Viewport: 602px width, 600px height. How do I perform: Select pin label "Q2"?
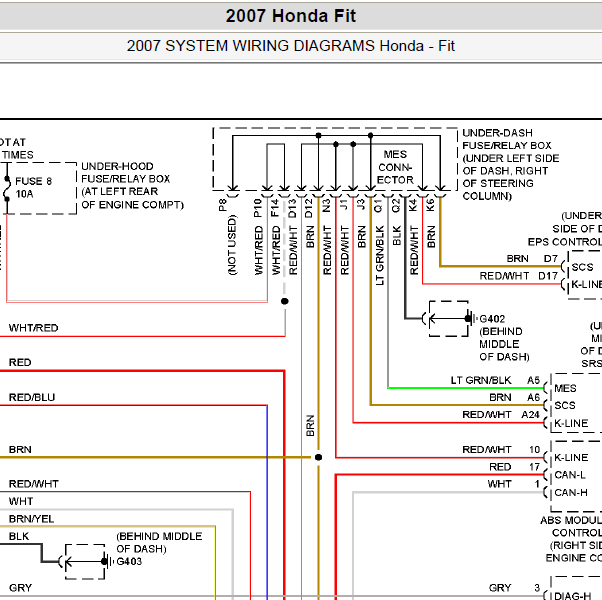pyautogui.click(x=396, y=205)
